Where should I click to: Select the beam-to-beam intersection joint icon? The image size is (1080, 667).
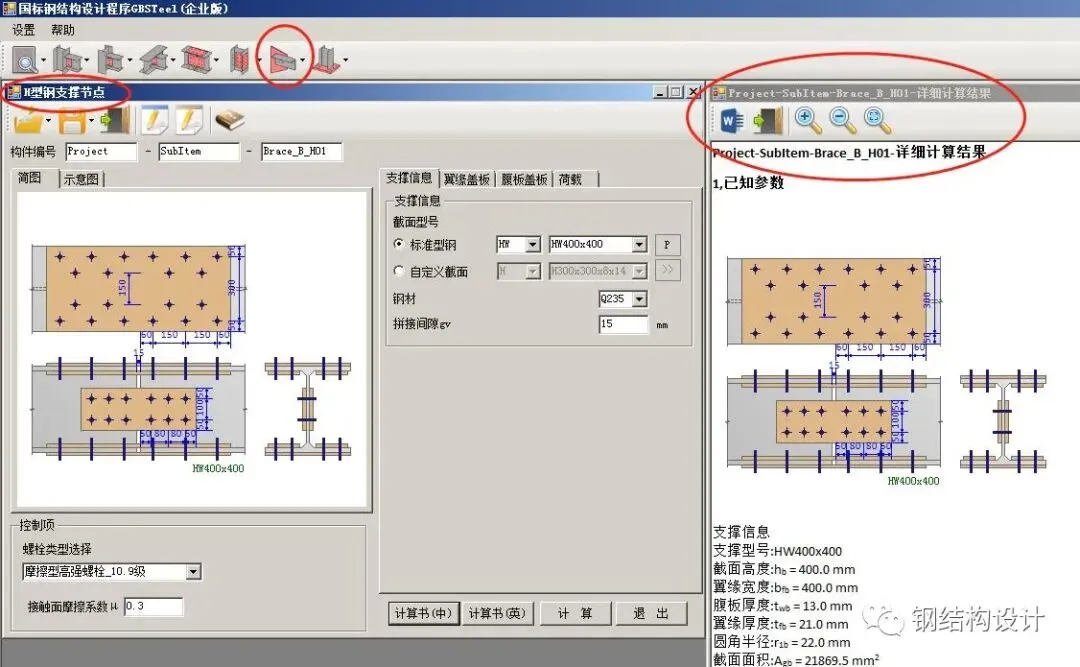tap(154, 60)
